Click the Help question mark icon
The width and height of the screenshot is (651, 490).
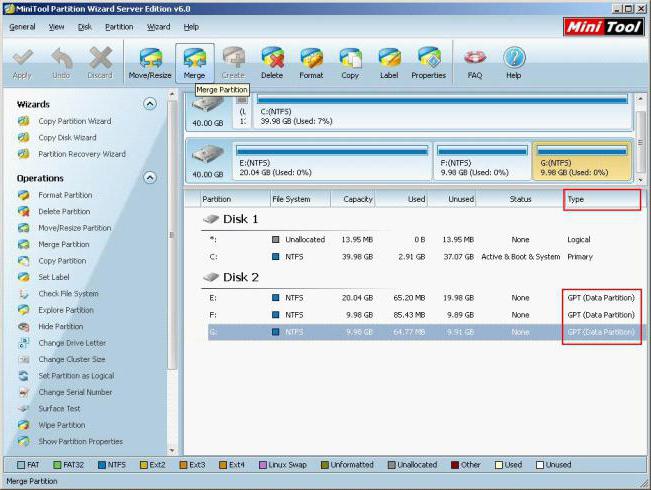tap(514, 58)
